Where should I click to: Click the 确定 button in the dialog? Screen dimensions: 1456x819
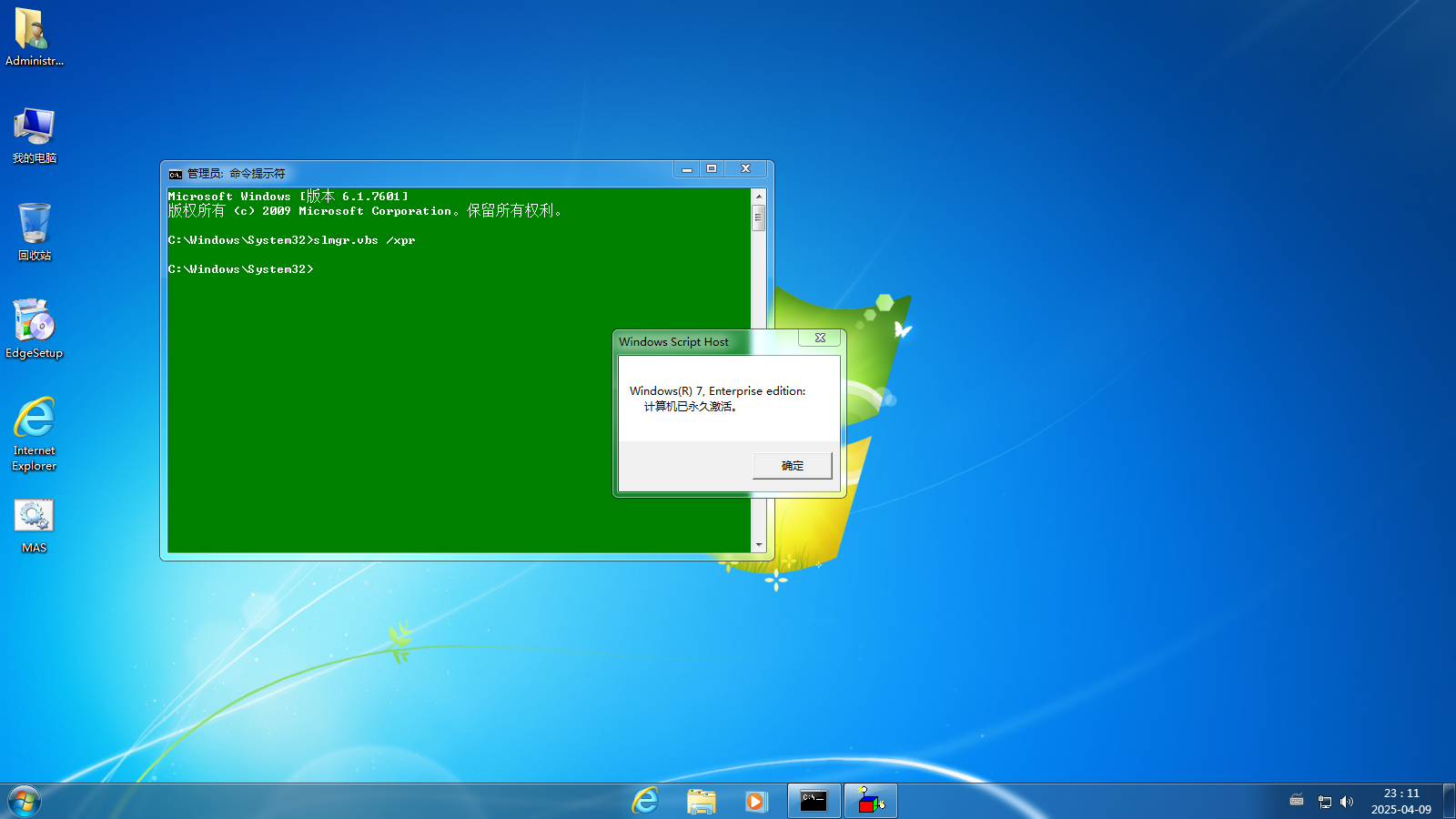792,465
